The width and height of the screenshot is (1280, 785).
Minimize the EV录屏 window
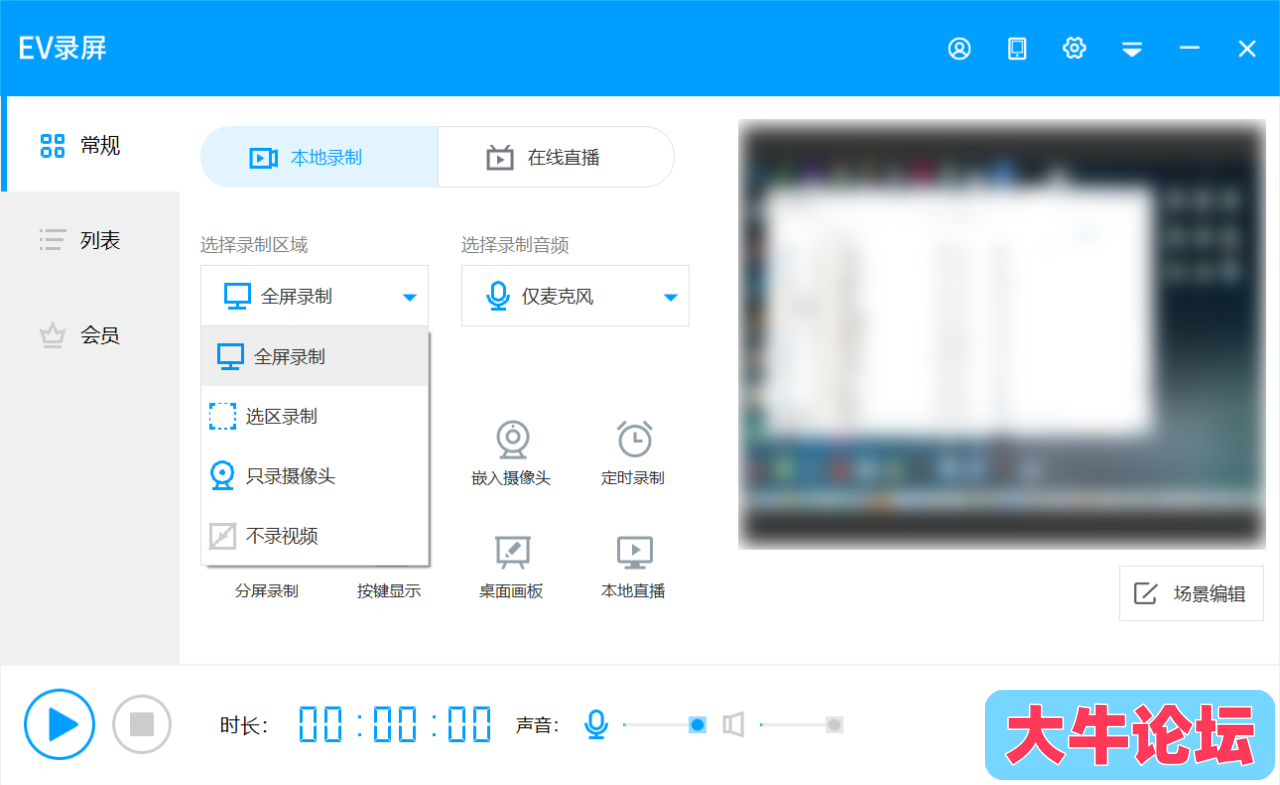tap(1189, 48)
